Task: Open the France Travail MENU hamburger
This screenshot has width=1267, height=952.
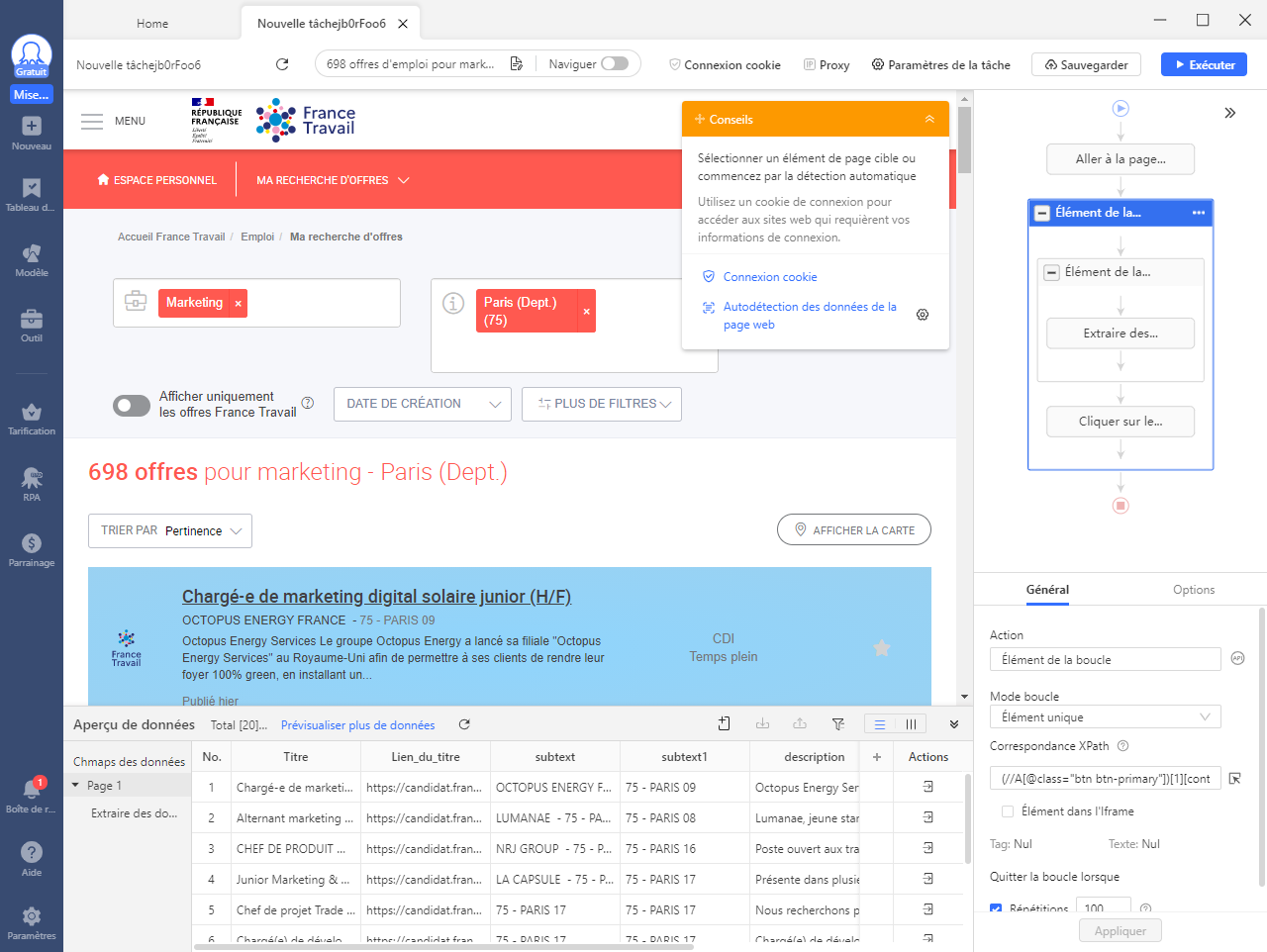Action: pos(92,121)
